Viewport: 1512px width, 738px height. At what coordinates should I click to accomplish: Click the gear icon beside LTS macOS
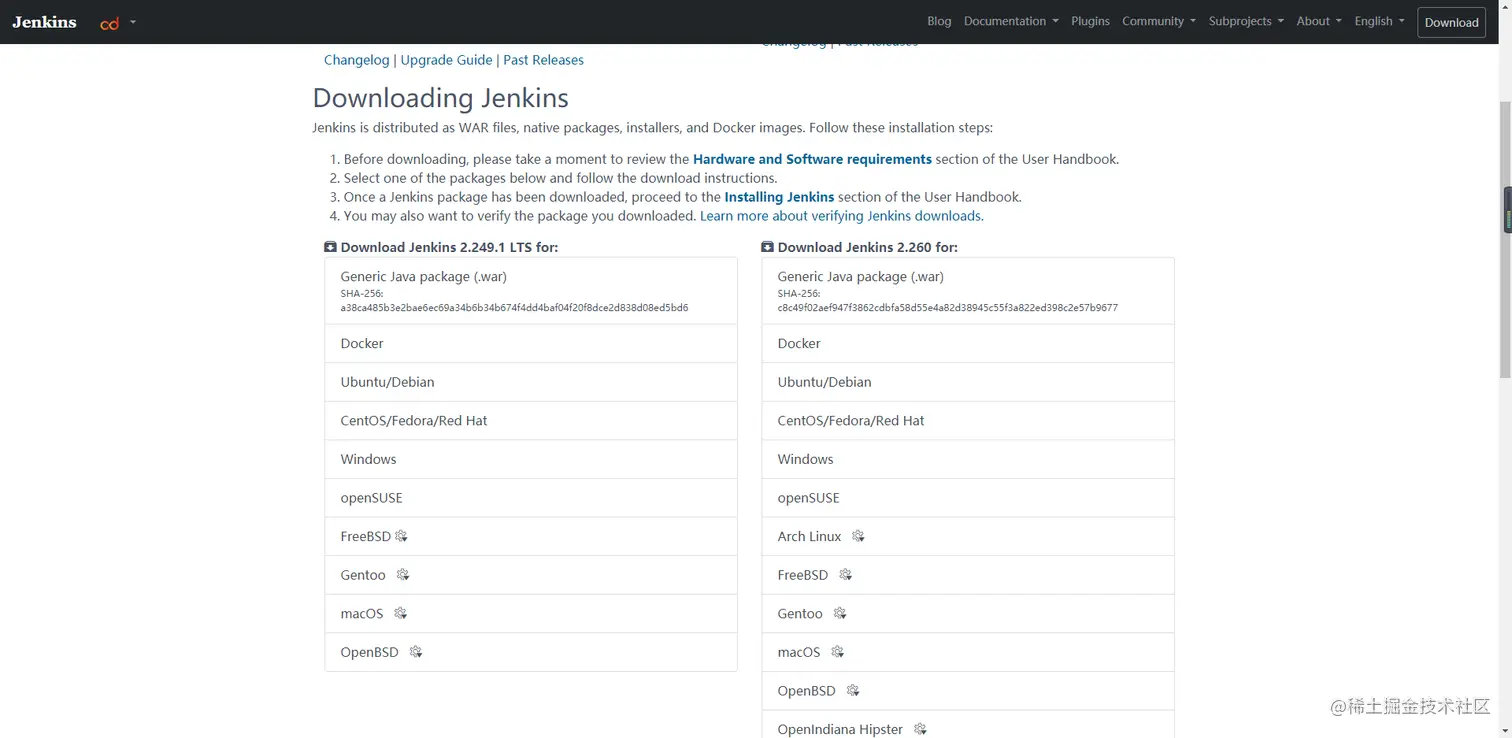(x=400, y=613)
